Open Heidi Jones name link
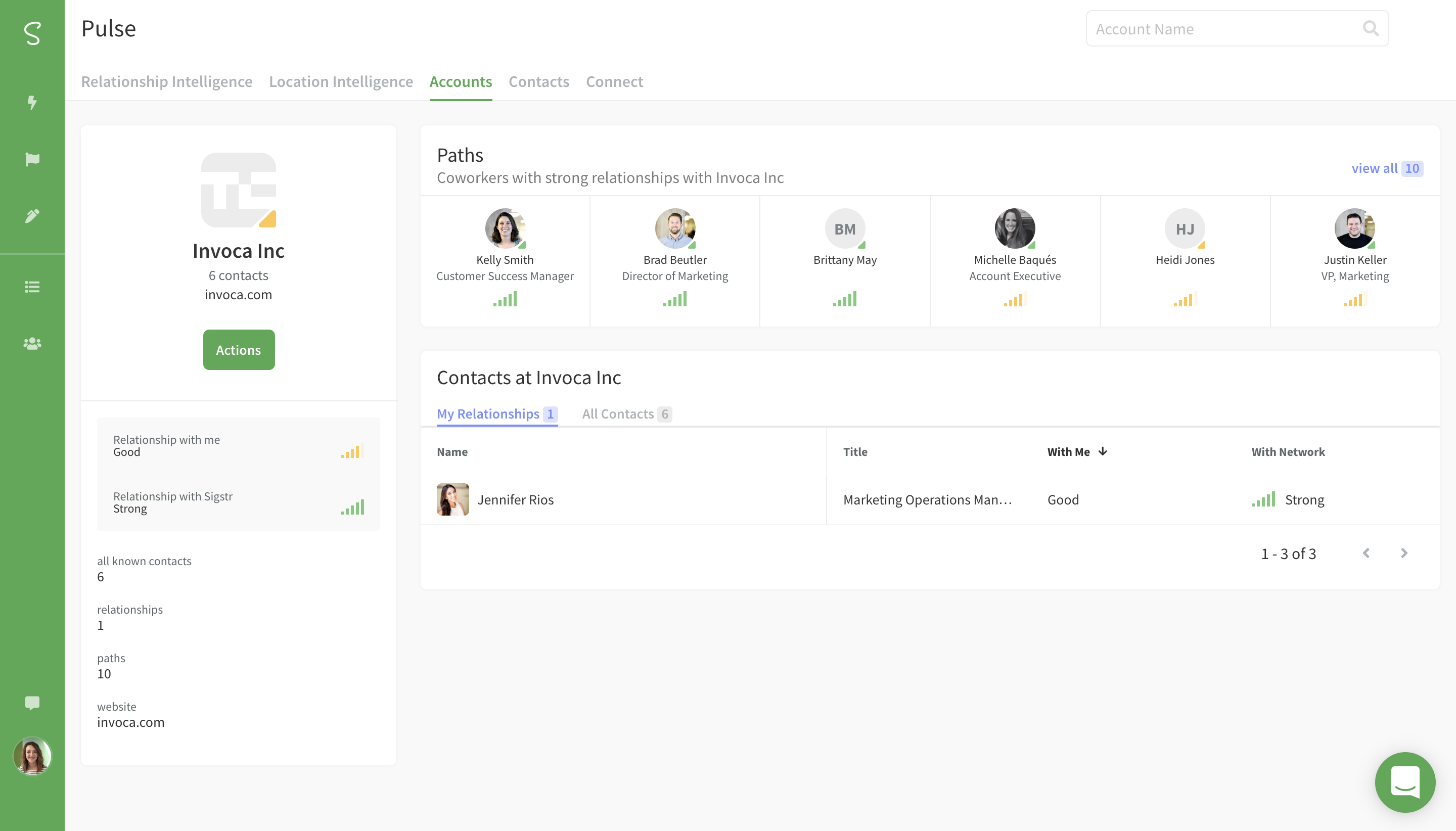Screen dimensions: 1456x831 (1185, 260)
